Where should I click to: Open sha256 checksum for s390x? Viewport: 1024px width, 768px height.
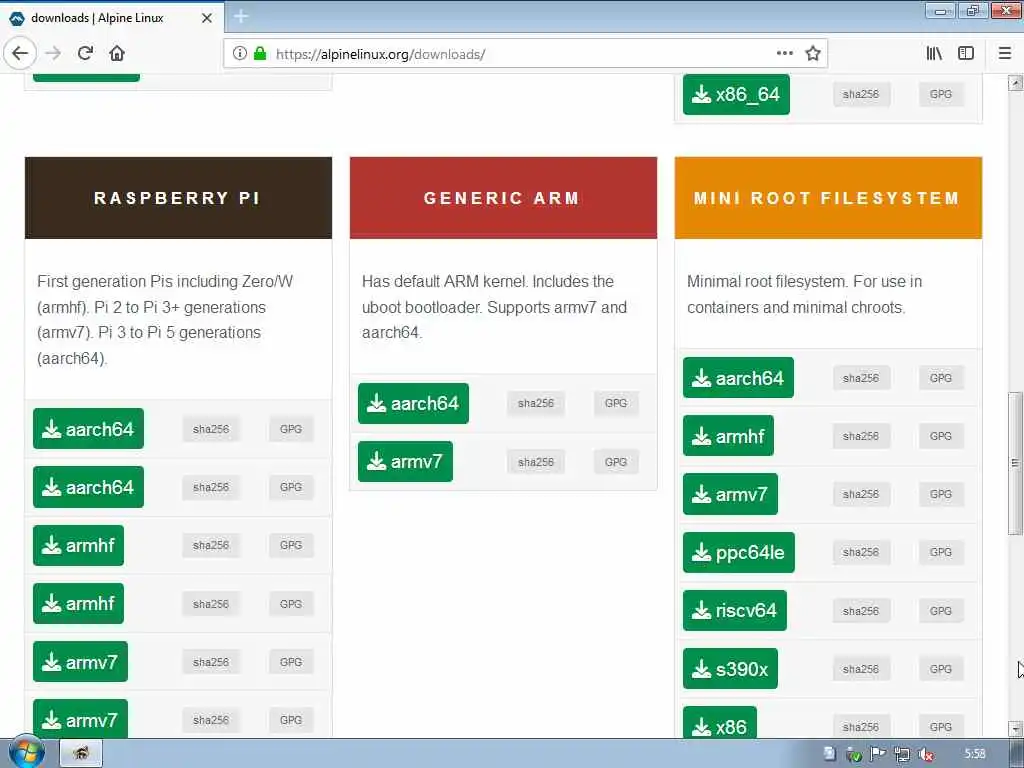coord(861,669)
